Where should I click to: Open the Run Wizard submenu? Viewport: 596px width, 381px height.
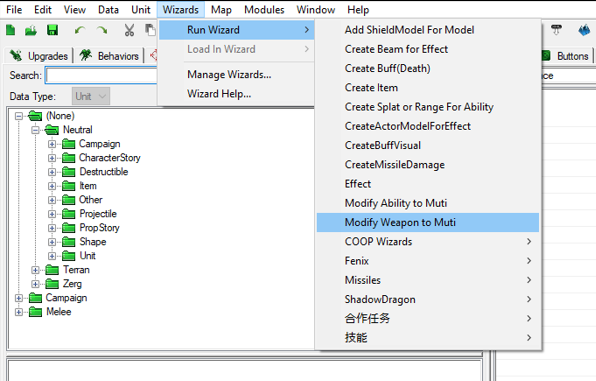pos(236,30)
